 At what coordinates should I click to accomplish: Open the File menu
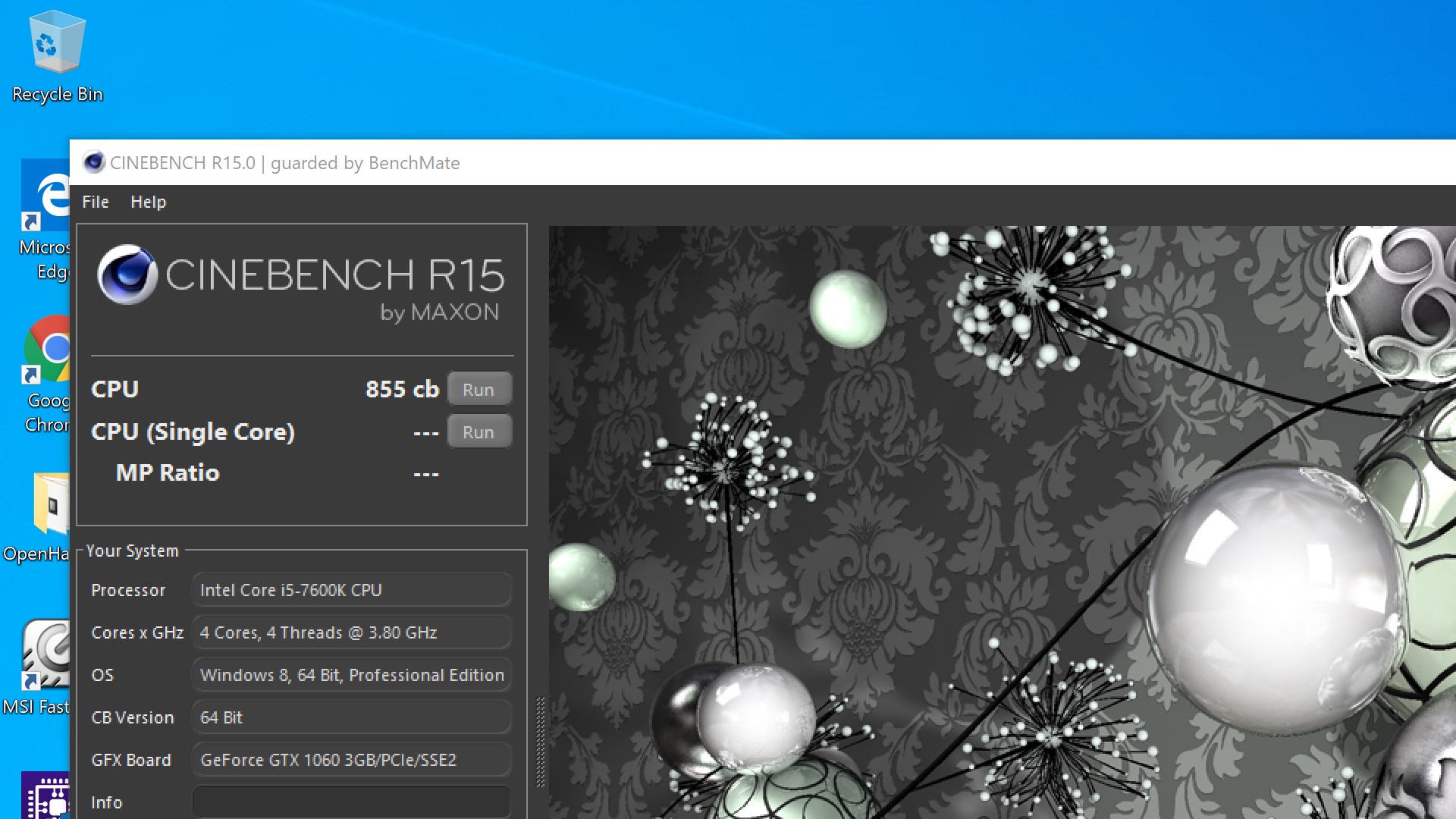click(x=96, y=202)
